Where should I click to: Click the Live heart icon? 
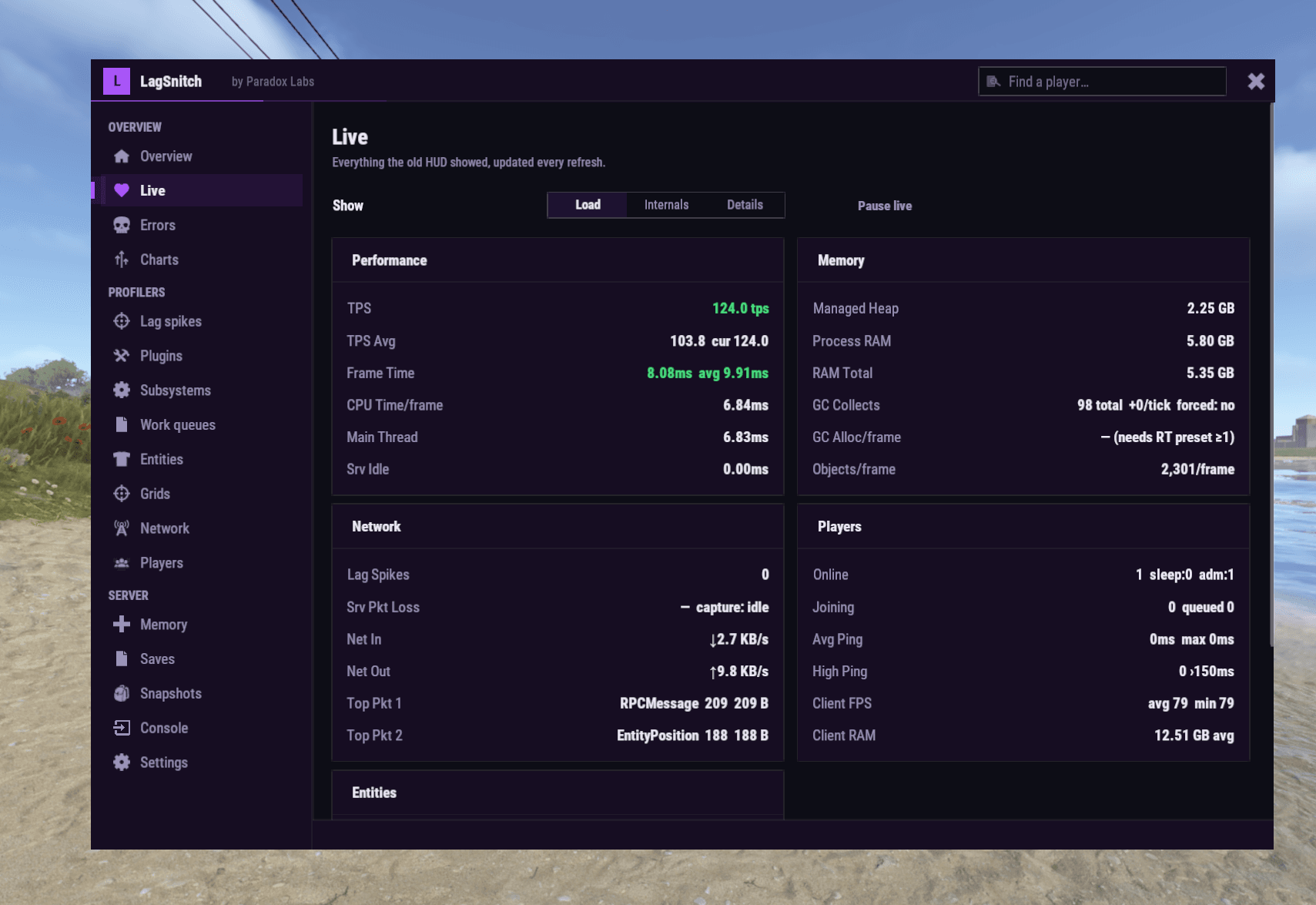click(x=122, y=190)
